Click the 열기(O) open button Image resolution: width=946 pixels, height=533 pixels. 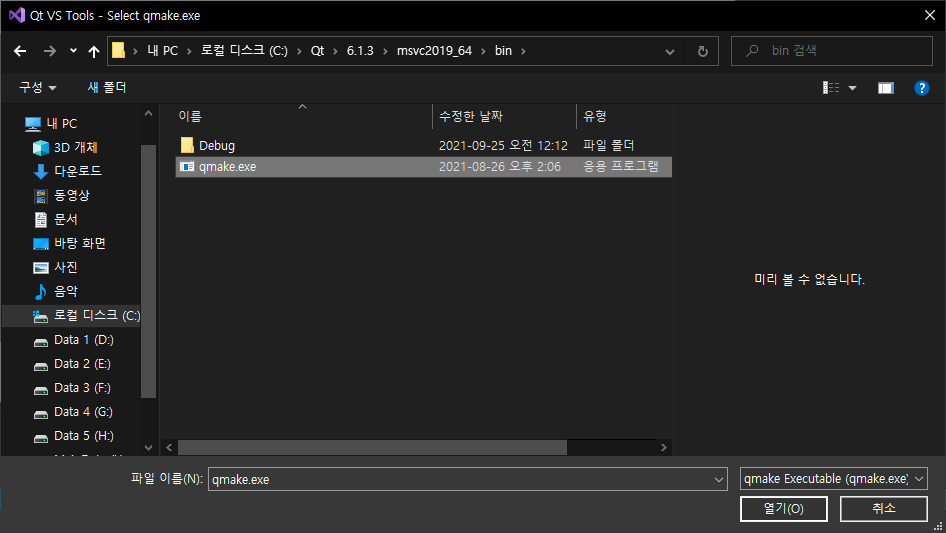(784, 509)
